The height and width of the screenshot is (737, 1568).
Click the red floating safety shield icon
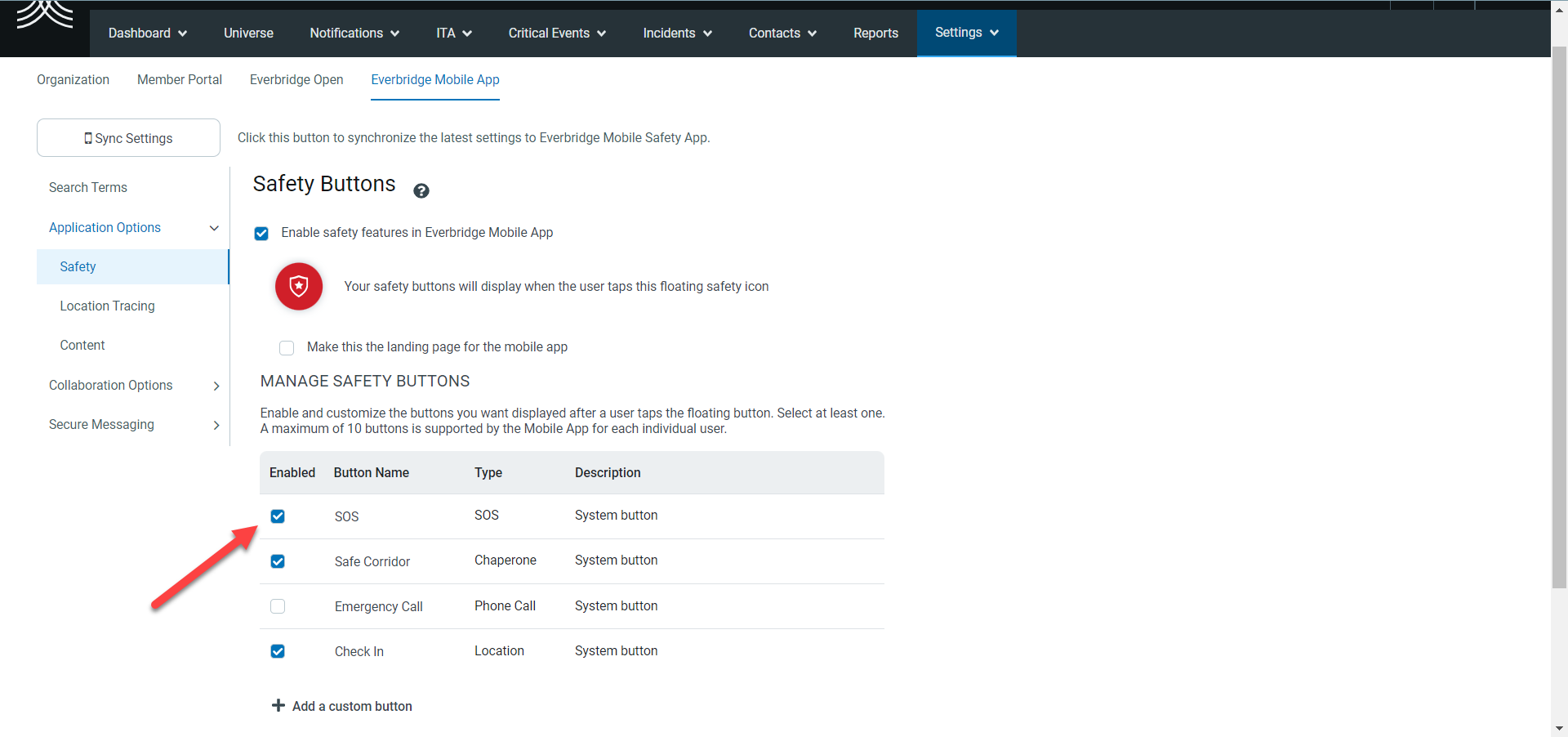pyautogui.click(x=299, y=287)
